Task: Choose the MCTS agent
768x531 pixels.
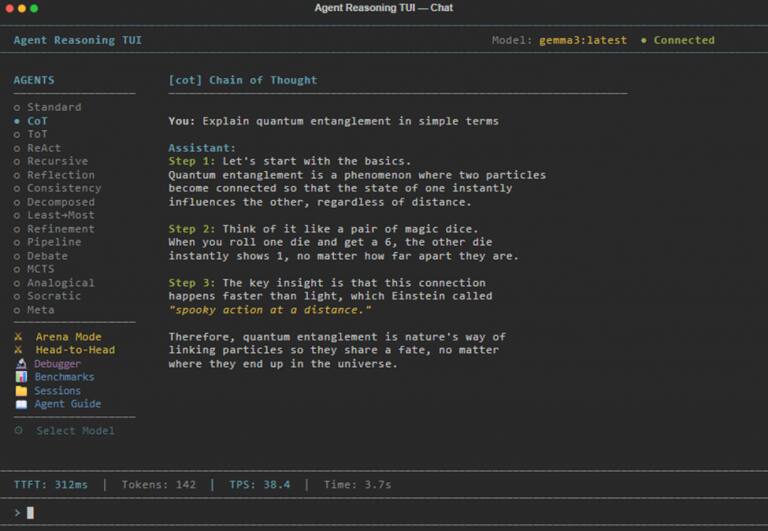Action: [x=34, y=269]
